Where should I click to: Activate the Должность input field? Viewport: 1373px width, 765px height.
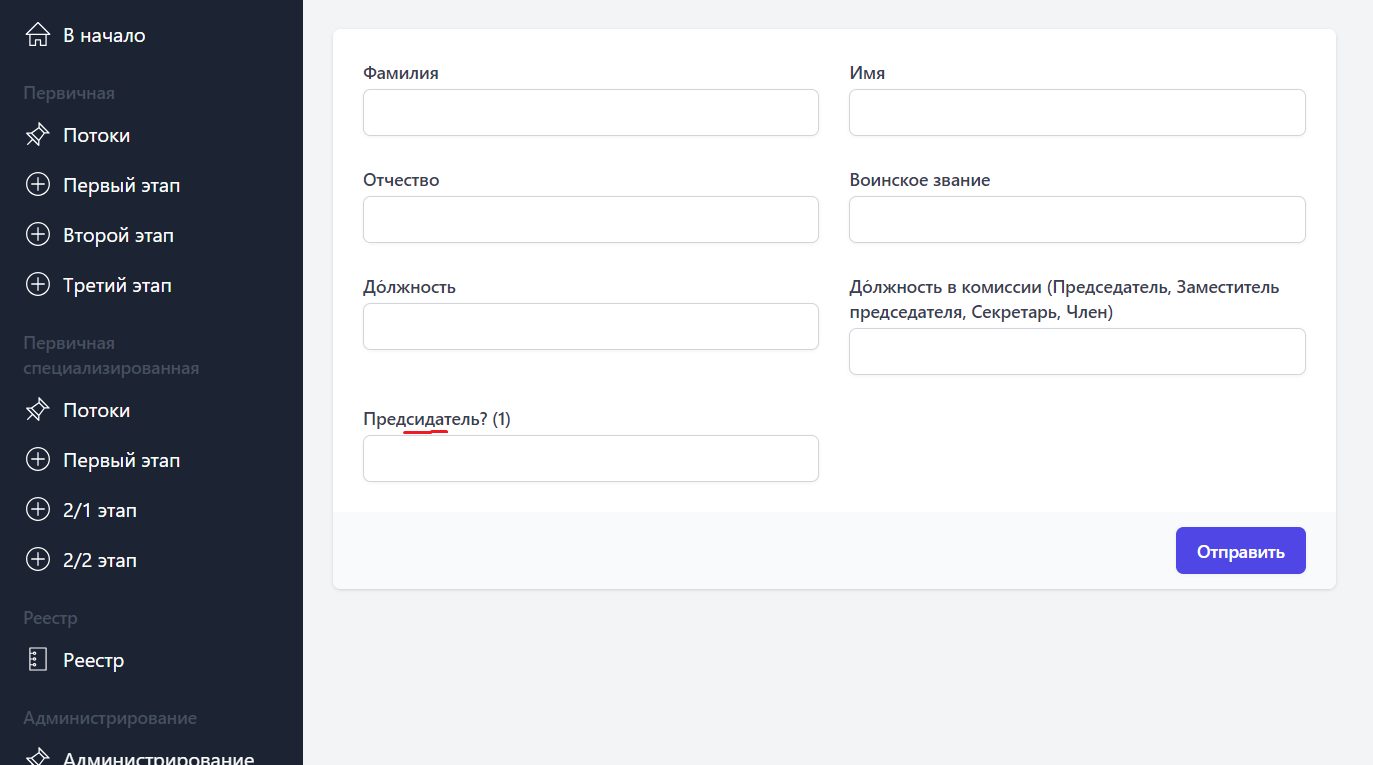(590, 327)
